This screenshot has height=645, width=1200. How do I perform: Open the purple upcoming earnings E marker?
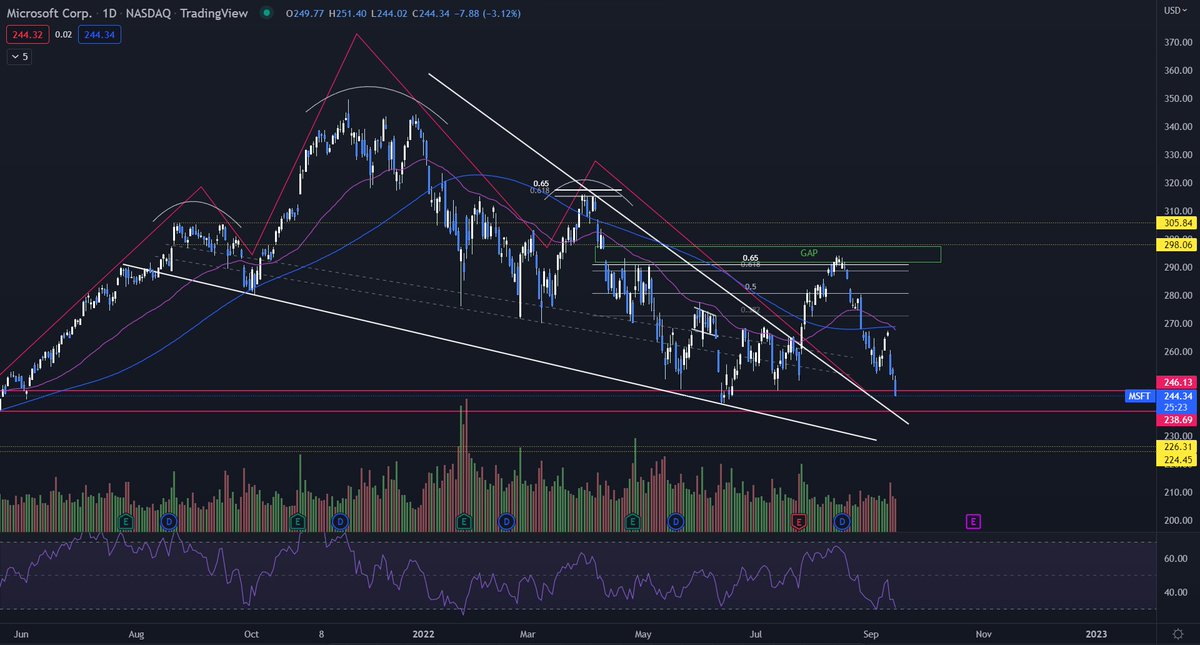coord(972,521)
